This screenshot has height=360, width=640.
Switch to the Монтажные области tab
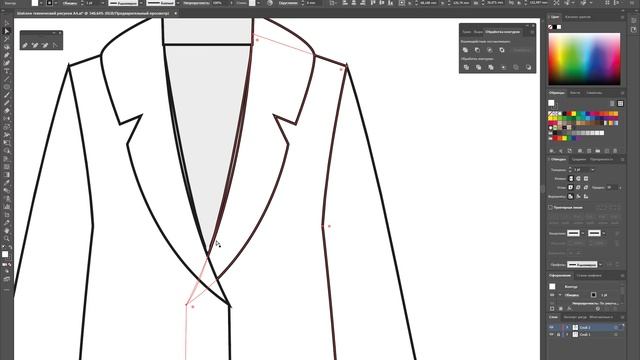click(601, 317)
